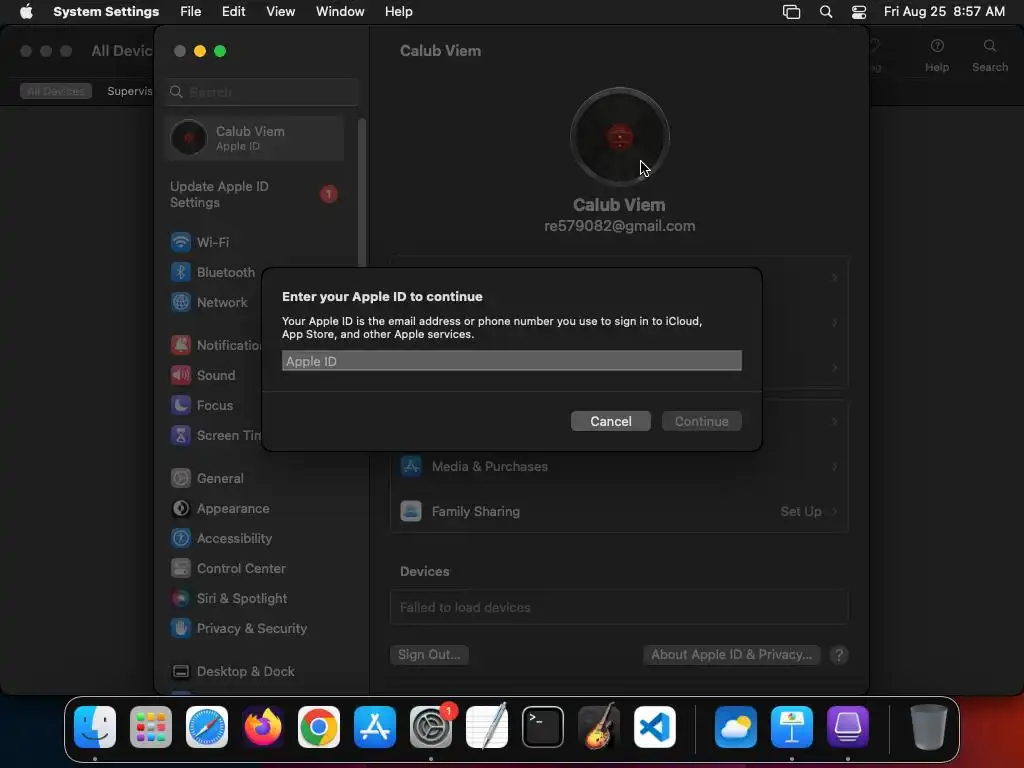Click the sidebar scrollbar
1024x768 pixels.
pyautogui.click(x=361, y=192)
